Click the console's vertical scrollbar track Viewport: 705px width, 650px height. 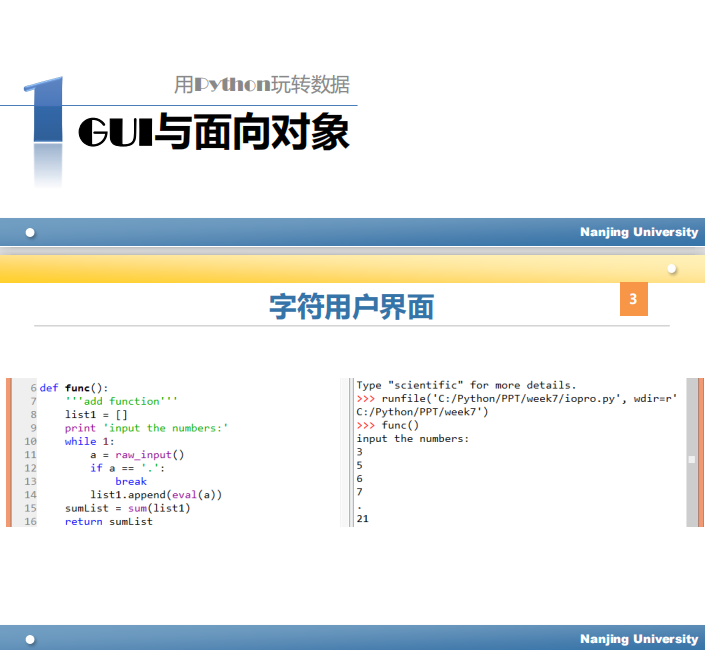click(x=691, y=420)
